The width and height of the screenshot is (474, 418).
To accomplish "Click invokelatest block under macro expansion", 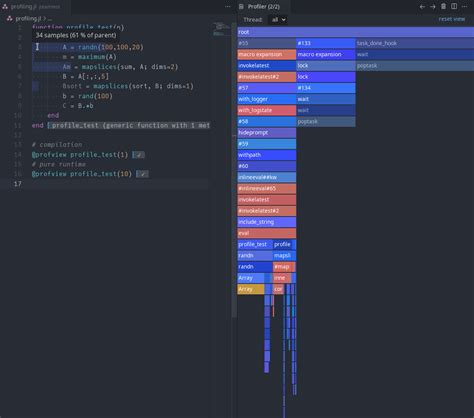I will point(267,66).
